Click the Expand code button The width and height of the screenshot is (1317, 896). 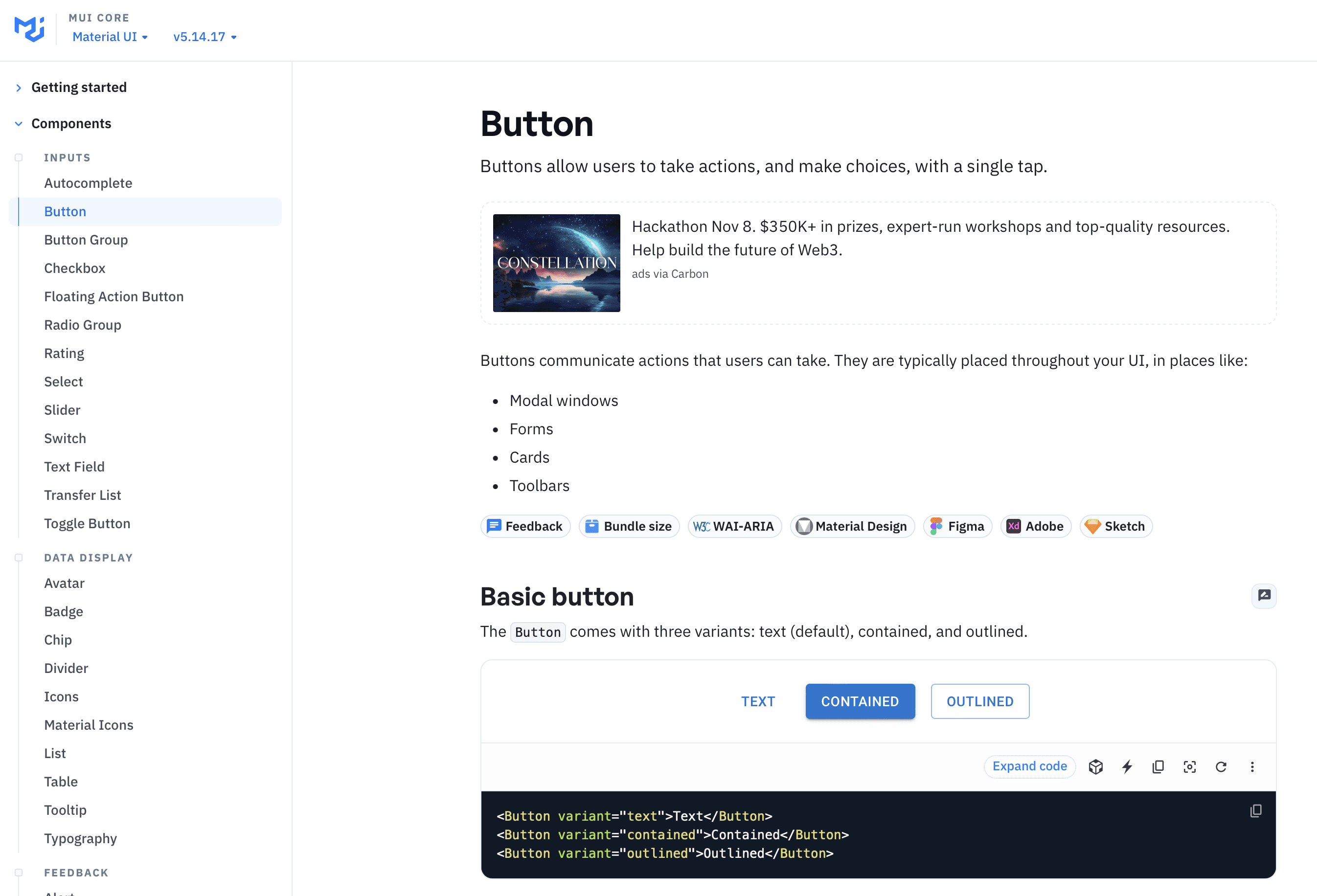coord(1029,766)
